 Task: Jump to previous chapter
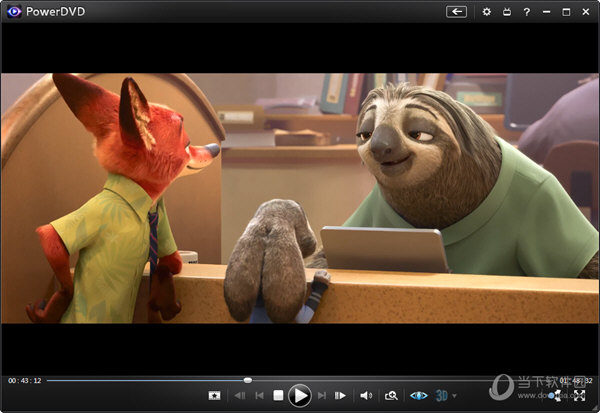tap(259, 395)
